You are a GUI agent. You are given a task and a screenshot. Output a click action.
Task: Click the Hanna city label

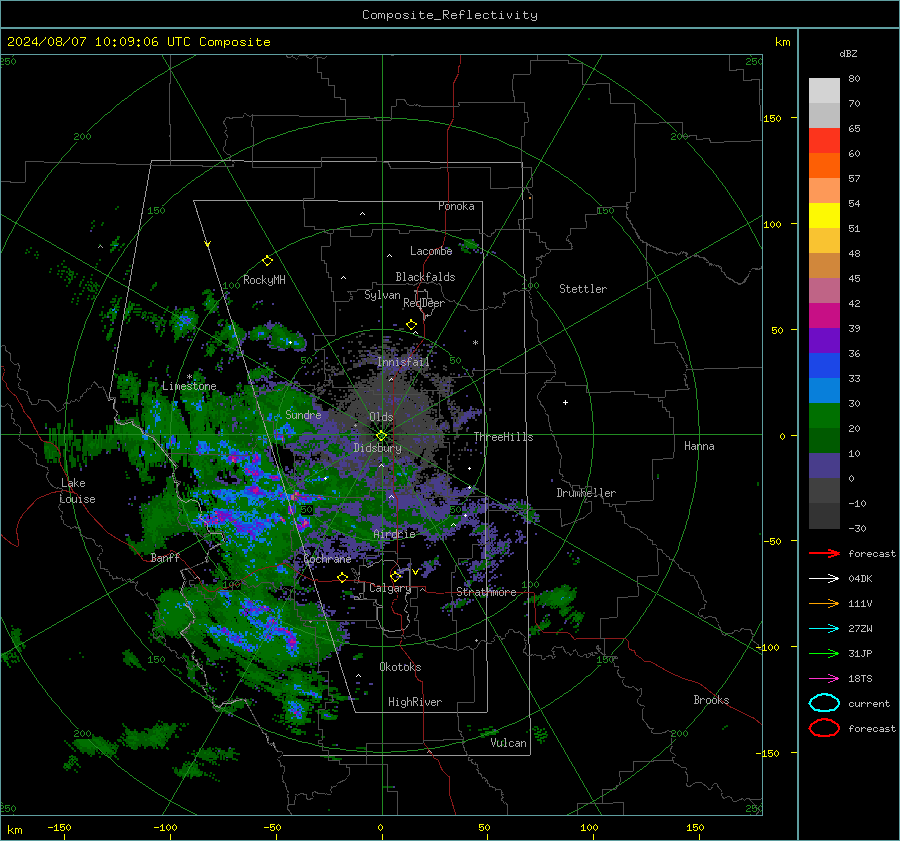699,446
